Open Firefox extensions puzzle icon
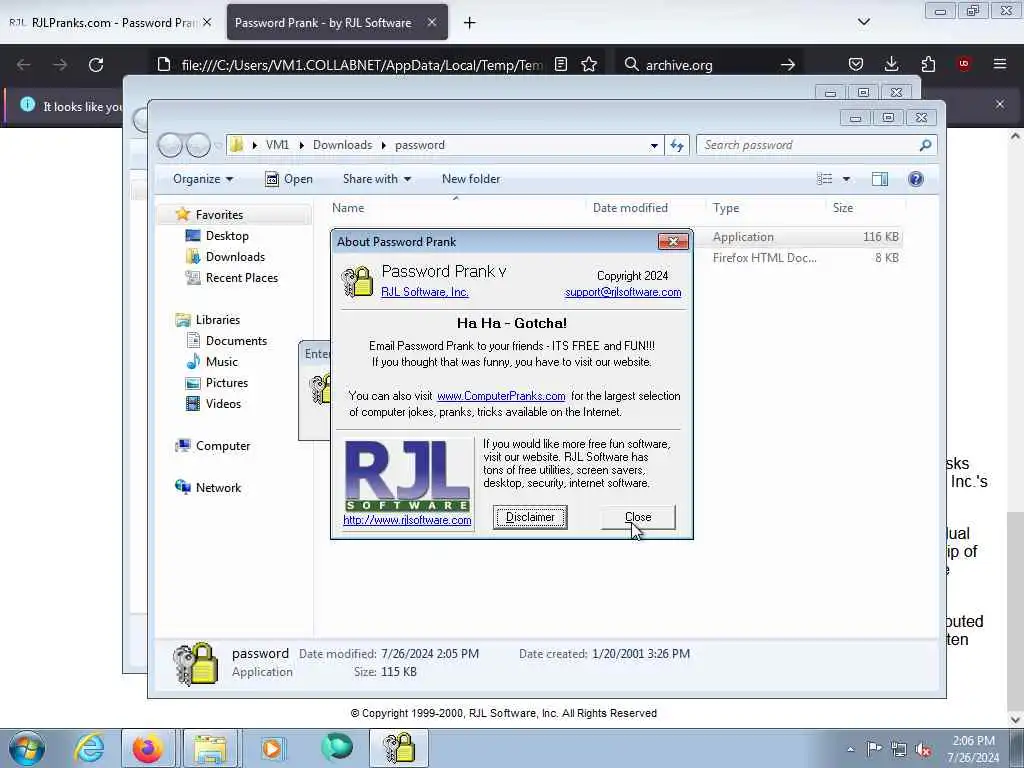The width and height of the screenshot is (1024, 768). (928, 64)
